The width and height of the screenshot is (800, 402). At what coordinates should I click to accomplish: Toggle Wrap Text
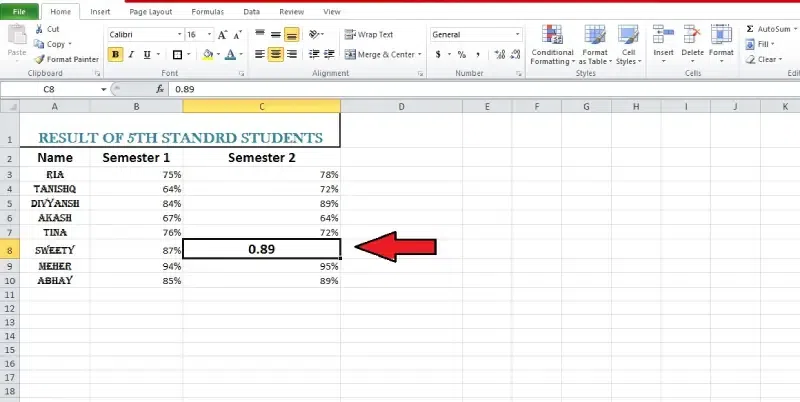(369, 35)
